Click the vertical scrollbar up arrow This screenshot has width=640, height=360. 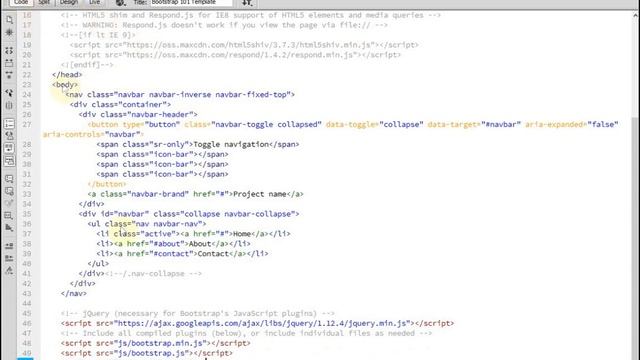tap(636, 16)
